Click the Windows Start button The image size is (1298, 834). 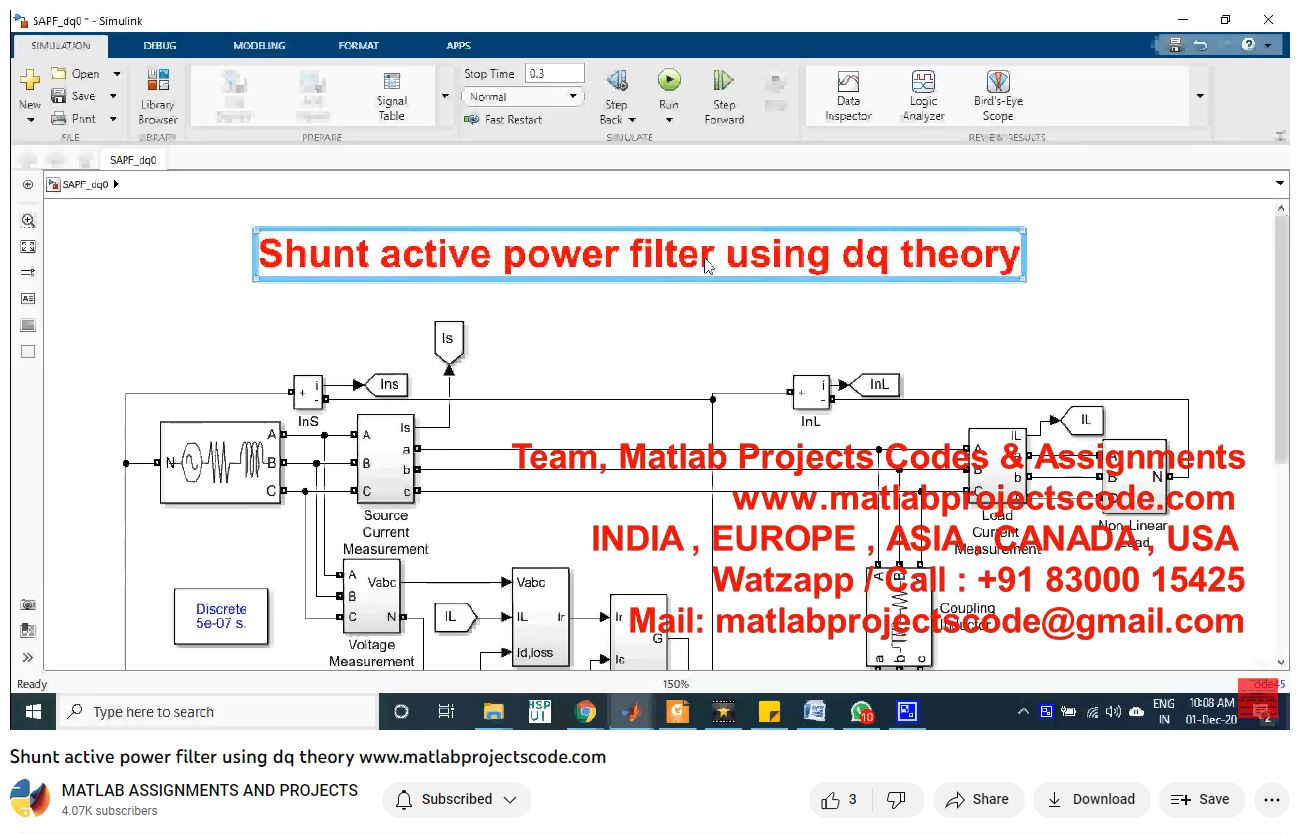click(32, 712)
